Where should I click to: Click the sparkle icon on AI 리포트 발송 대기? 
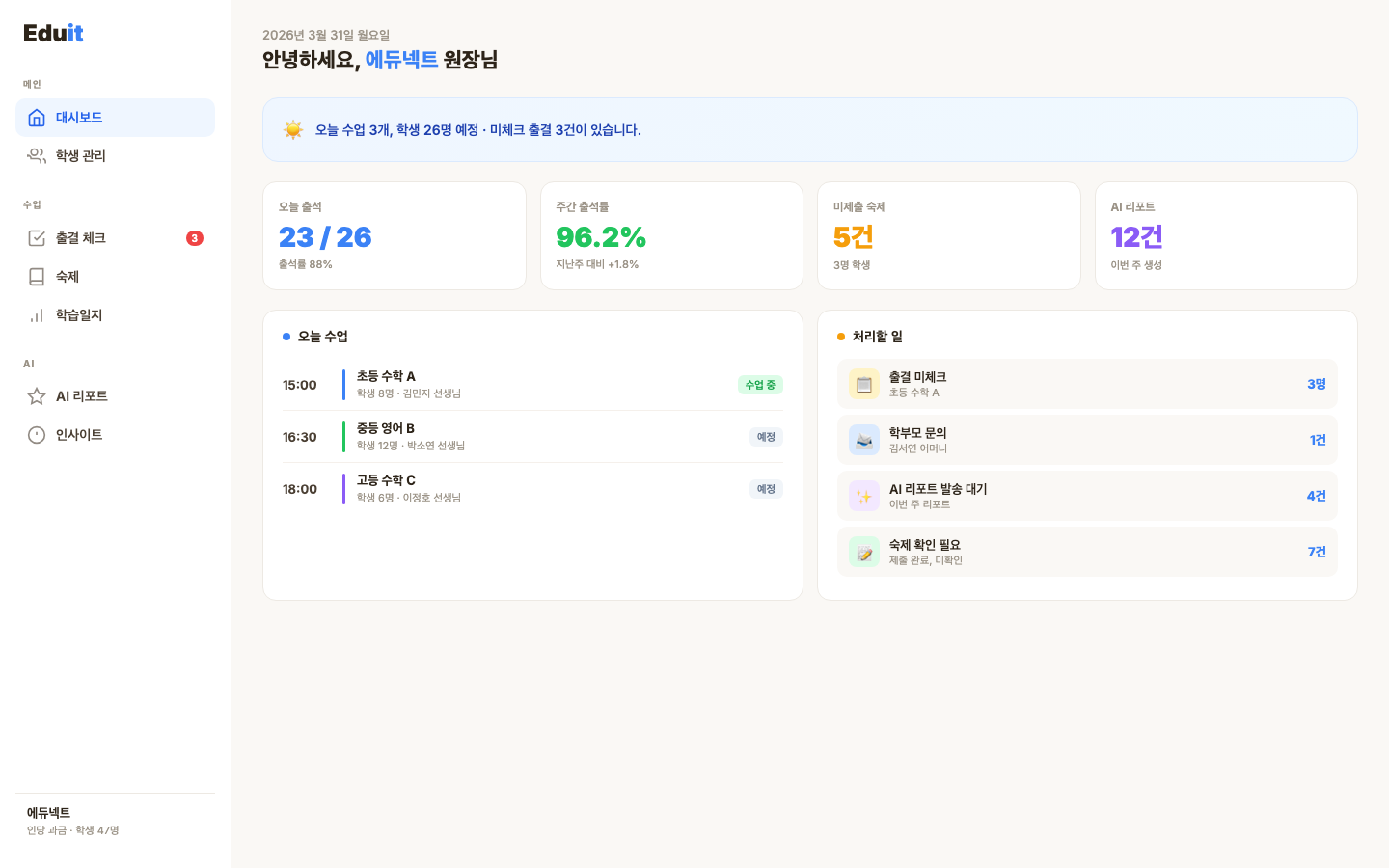[863, 496]
